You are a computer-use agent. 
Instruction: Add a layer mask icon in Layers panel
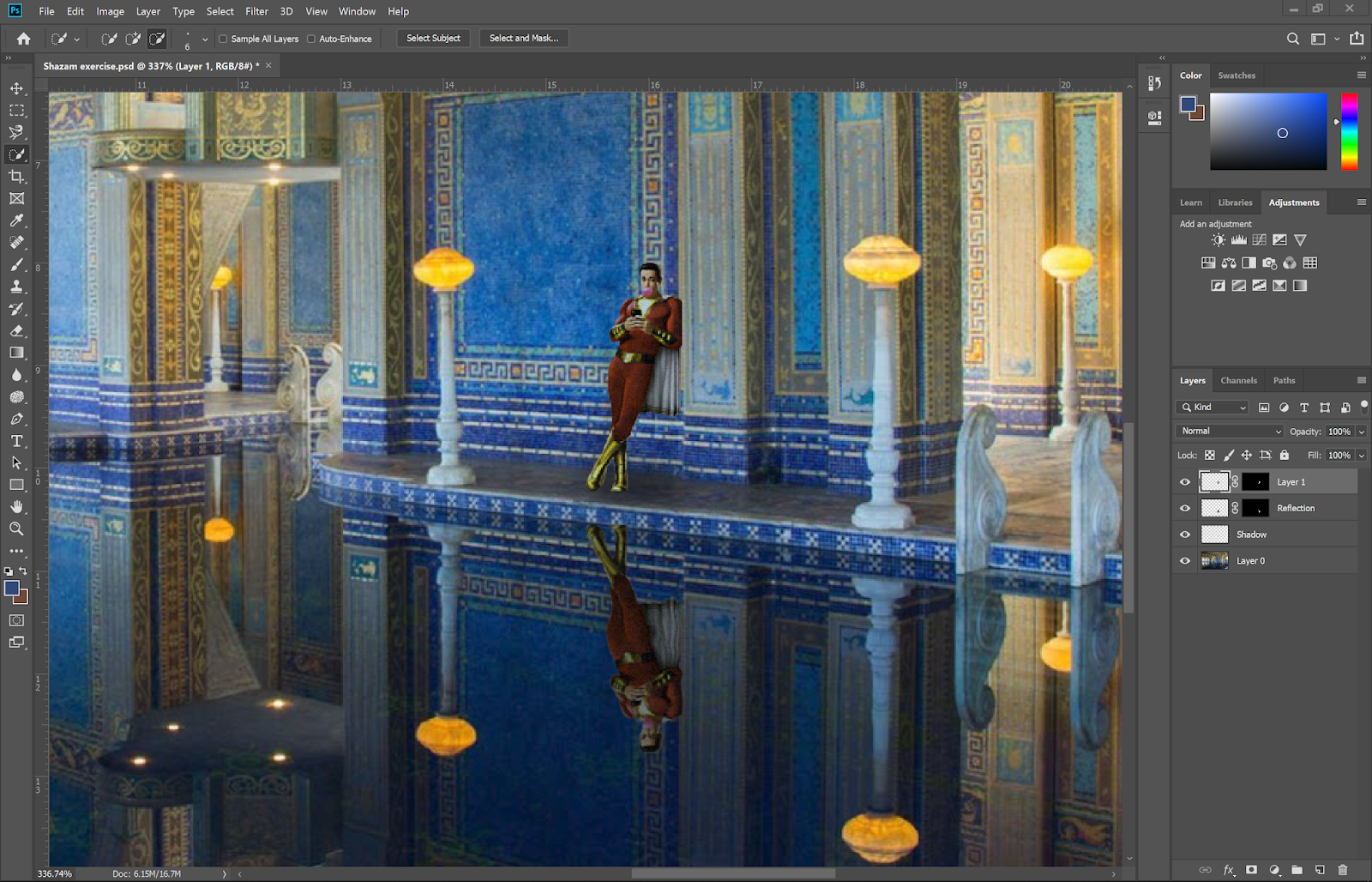(x=1251, y=870)
